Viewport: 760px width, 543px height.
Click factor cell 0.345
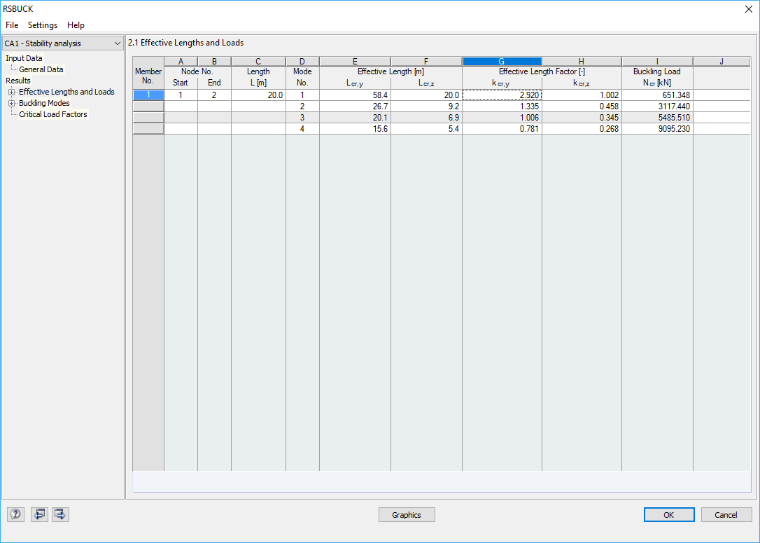(581, 117)
